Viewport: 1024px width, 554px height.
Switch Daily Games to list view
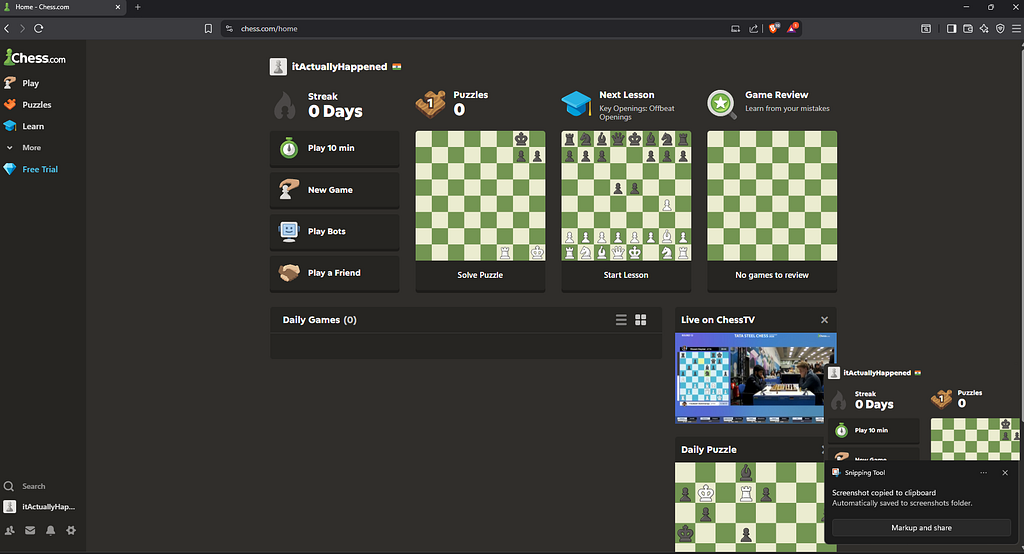click(621, 320)
